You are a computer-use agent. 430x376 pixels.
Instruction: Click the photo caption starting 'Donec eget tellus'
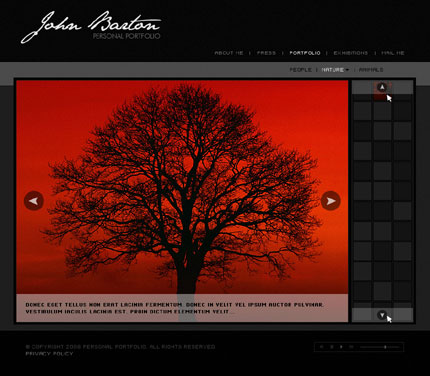pyautogui.click(x=175, y=308)
